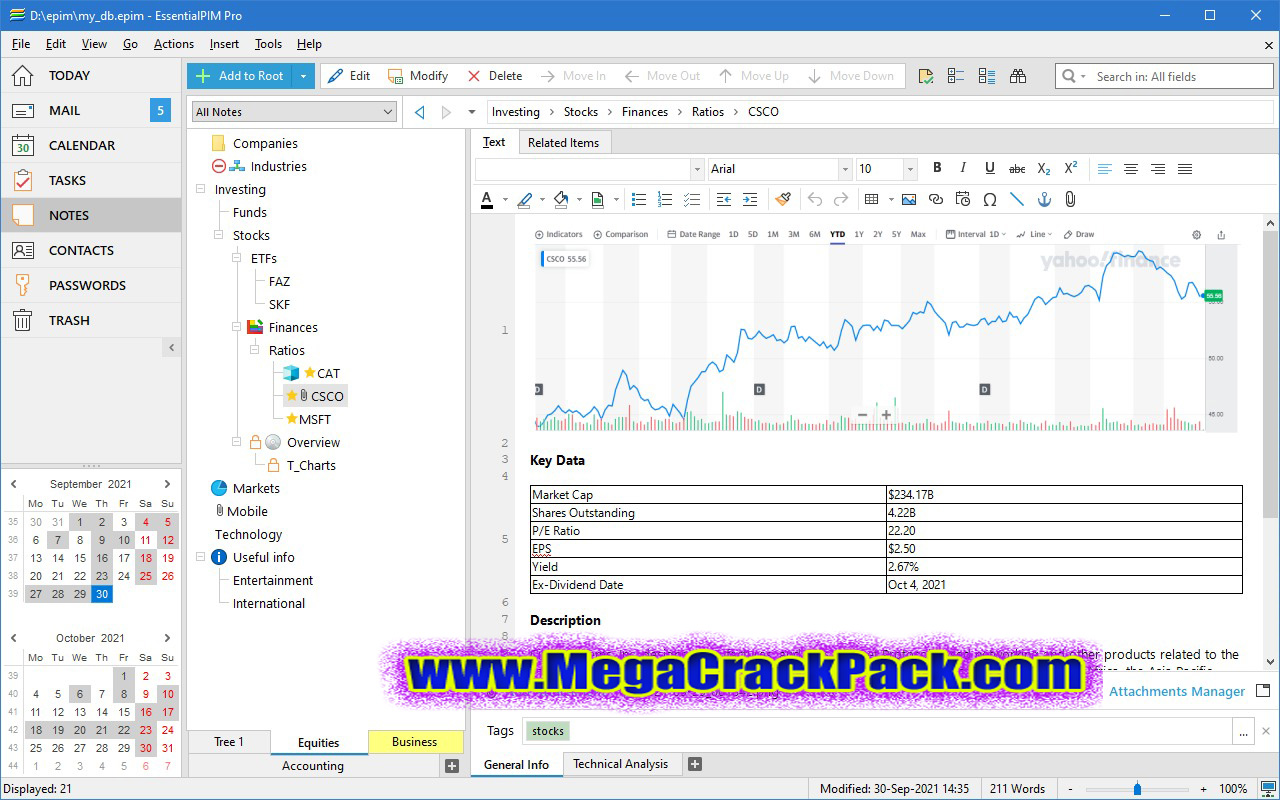The width and height of the screenshot is (1280, 800).
Task: Collapse the Stocks tree node
Action: tap(219, 235)
